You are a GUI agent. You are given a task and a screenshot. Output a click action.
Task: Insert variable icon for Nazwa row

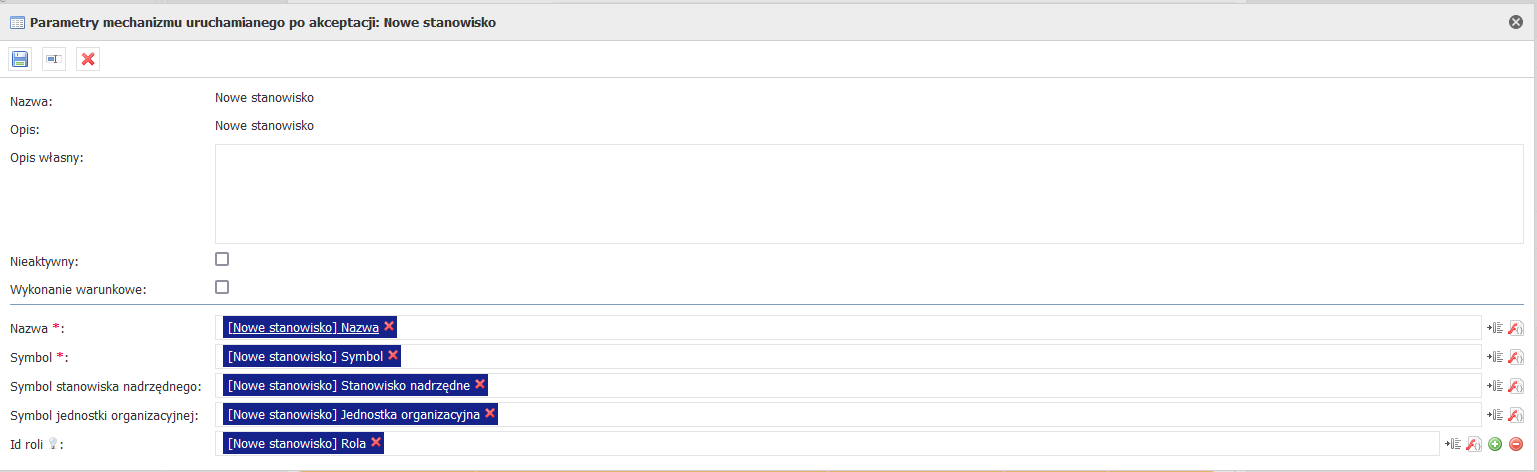click(x=1496, y=328)
